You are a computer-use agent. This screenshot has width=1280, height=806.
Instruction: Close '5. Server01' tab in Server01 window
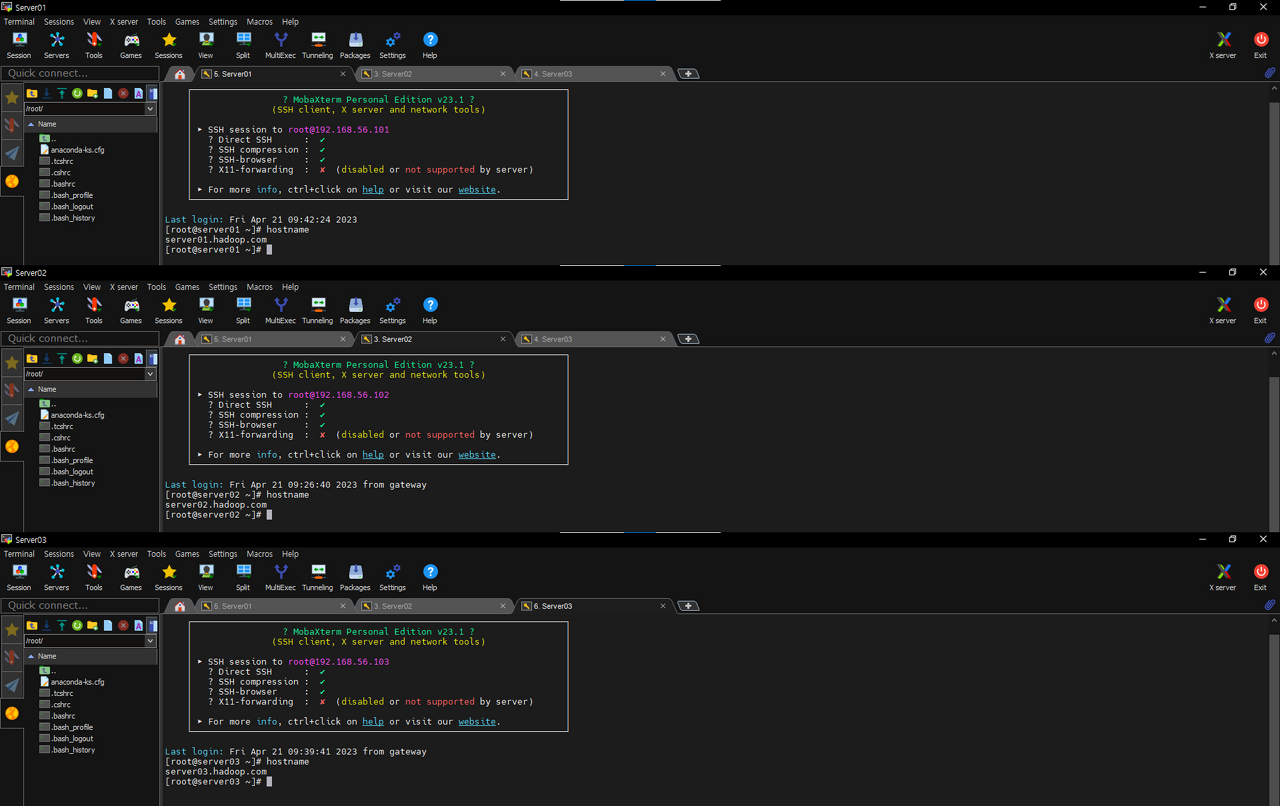343,74
